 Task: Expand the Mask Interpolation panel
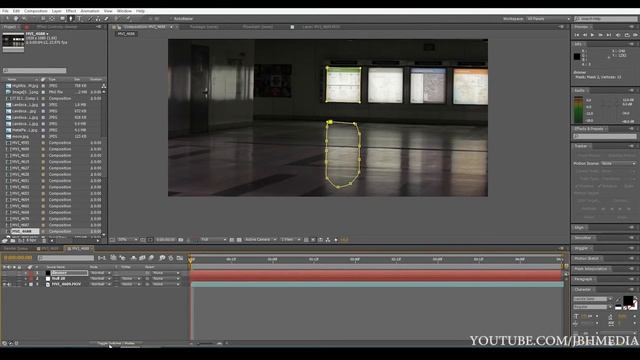point(591,269)
